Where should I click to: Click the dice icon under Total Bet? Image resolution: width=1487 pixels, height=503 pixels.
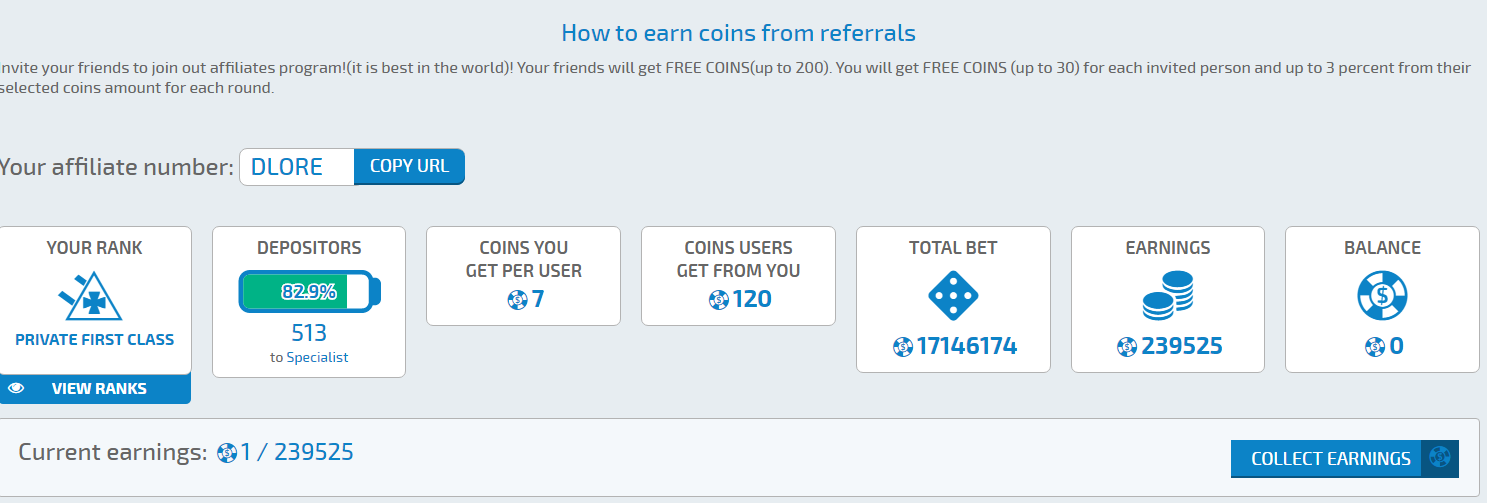coord(953,296)
